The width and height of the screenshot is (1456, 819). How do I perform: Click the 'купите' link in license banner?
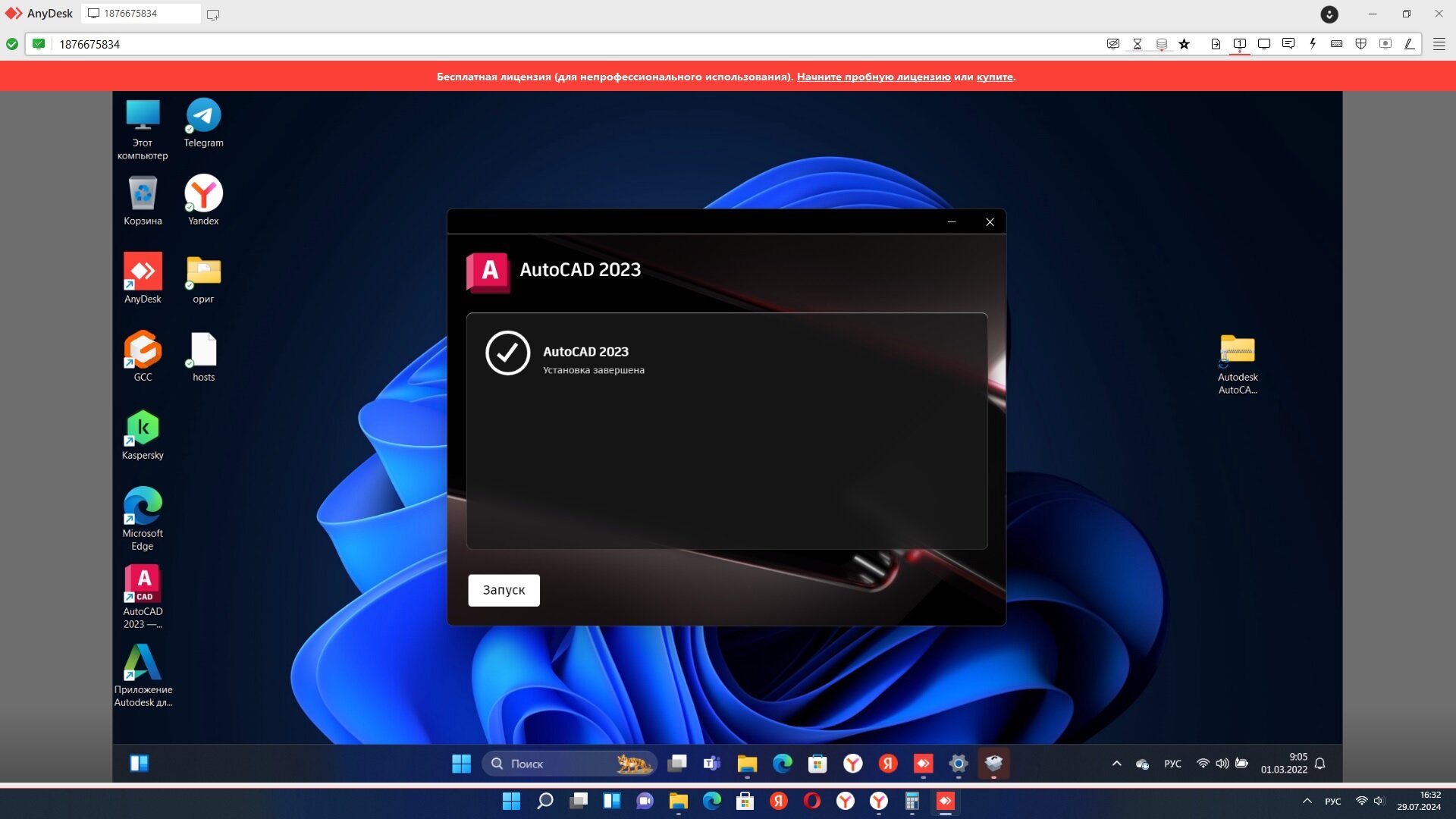click(x=994, y=77)
